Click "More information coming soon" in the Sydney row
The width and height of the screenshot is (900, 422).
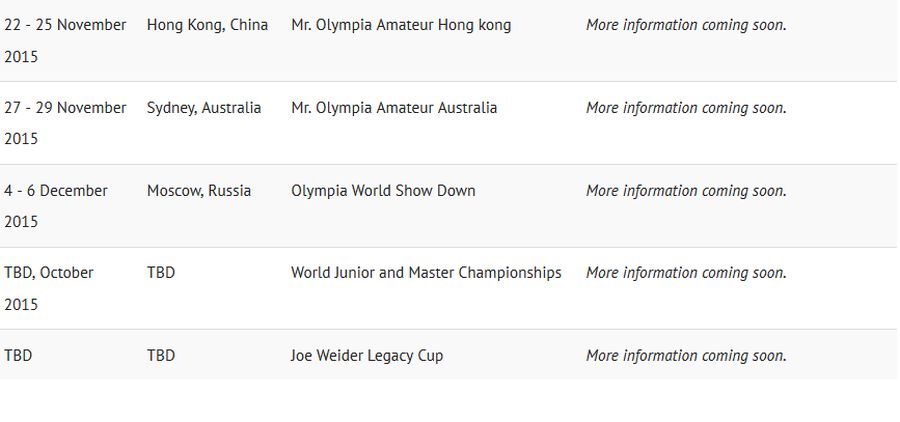pyautogui.click(x=686, y=108)
